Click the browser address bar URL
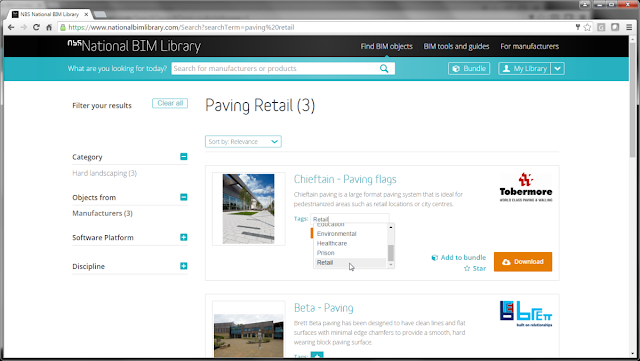 tap(181, 27)
